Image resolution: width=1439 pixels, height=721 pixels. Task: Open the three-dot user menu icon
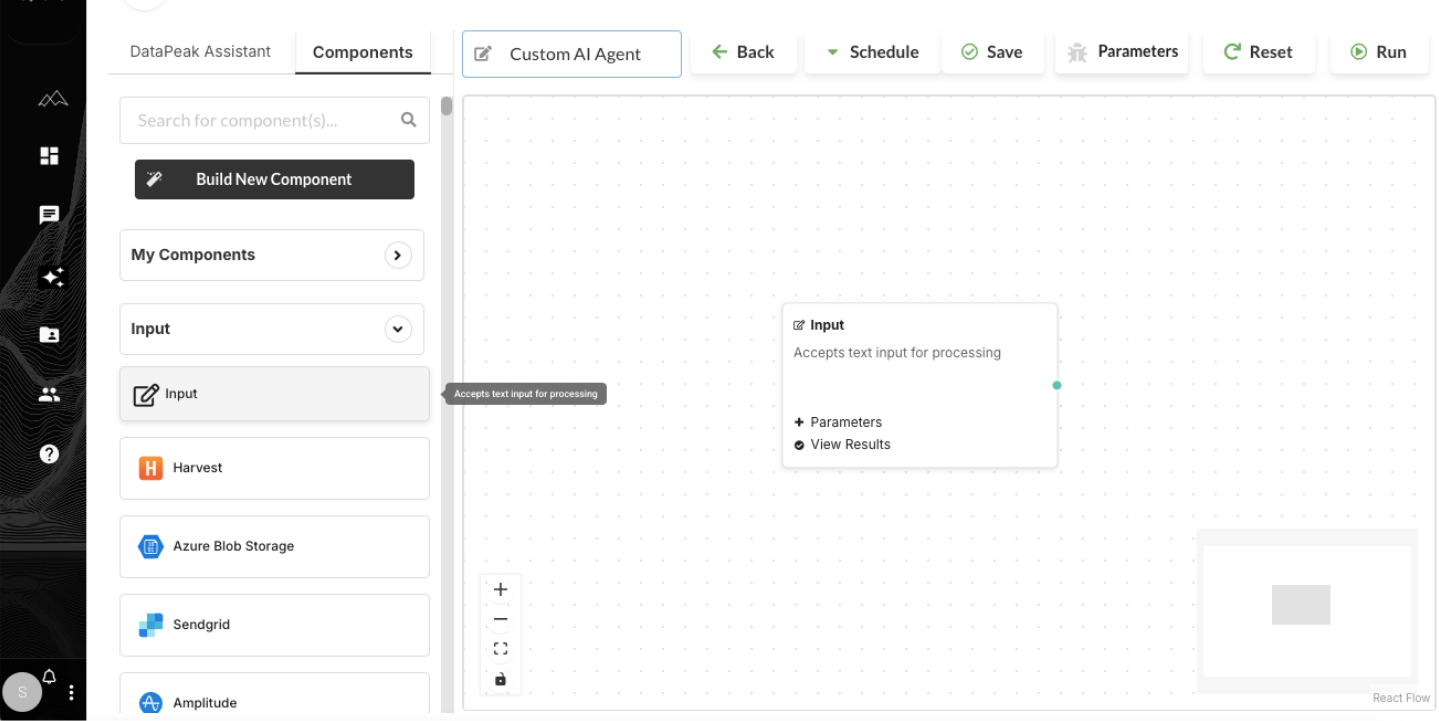pos(71,692)
